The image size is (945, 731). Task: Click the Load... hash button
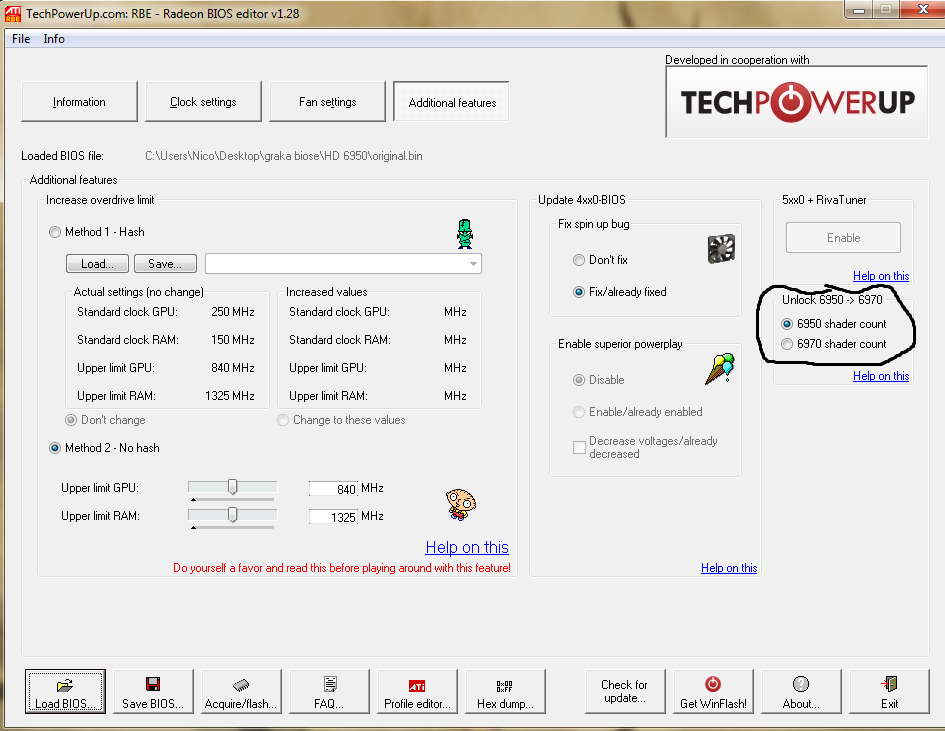click(98, 263)
